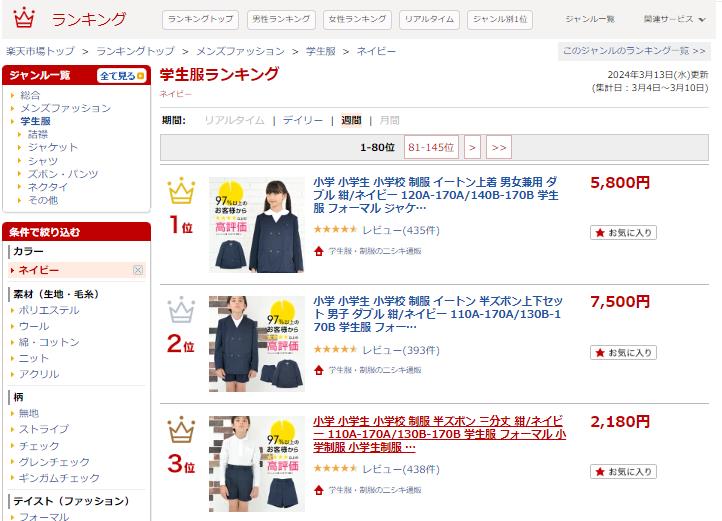Viewport: 722px width, 521px height.
Task: Click the bronze crown icon for rank 3
Action: point(181,429)
